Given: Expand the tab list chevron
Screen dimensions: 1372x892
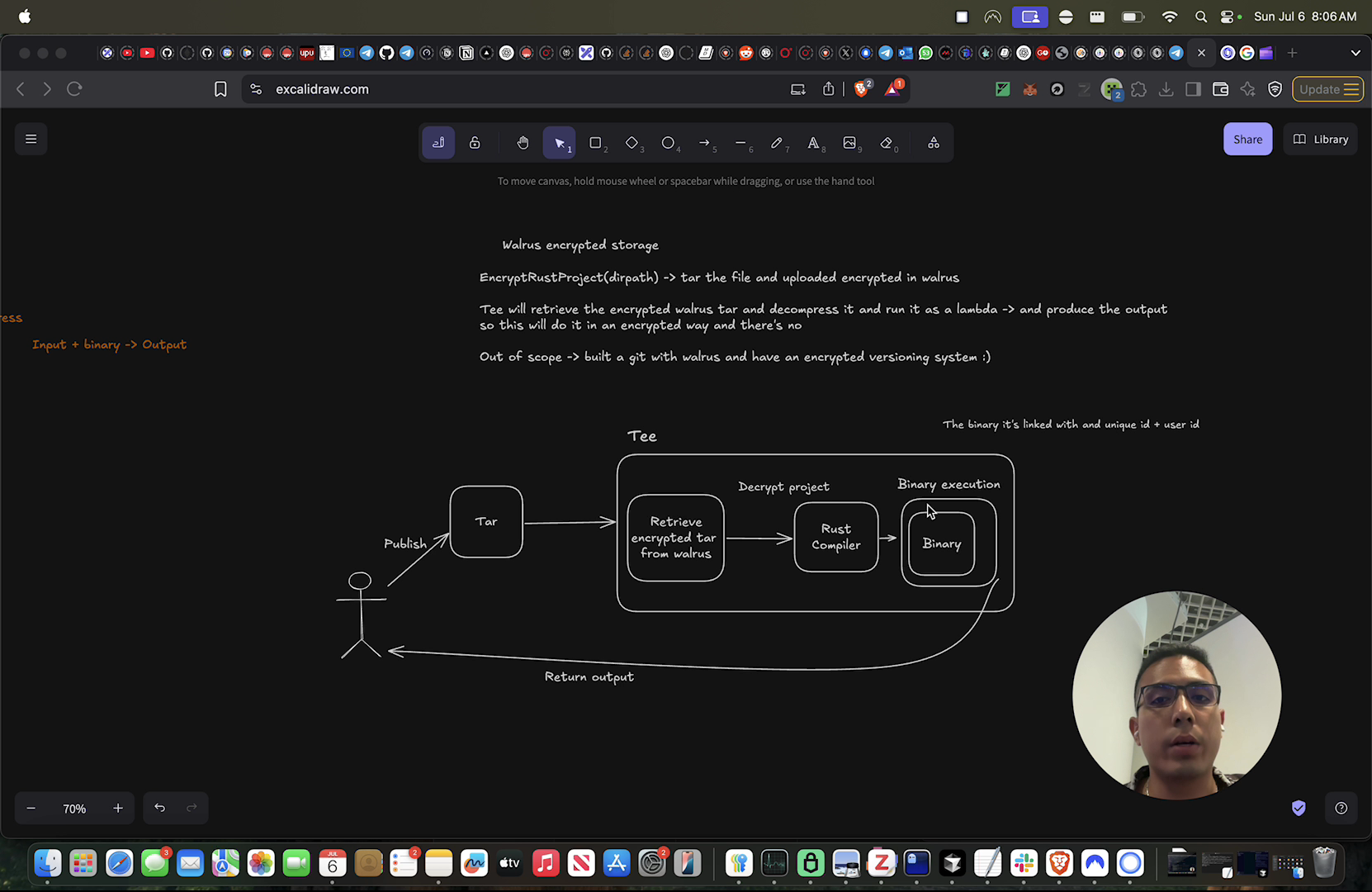Looking at the screenshot, I should coord(1355,53).
